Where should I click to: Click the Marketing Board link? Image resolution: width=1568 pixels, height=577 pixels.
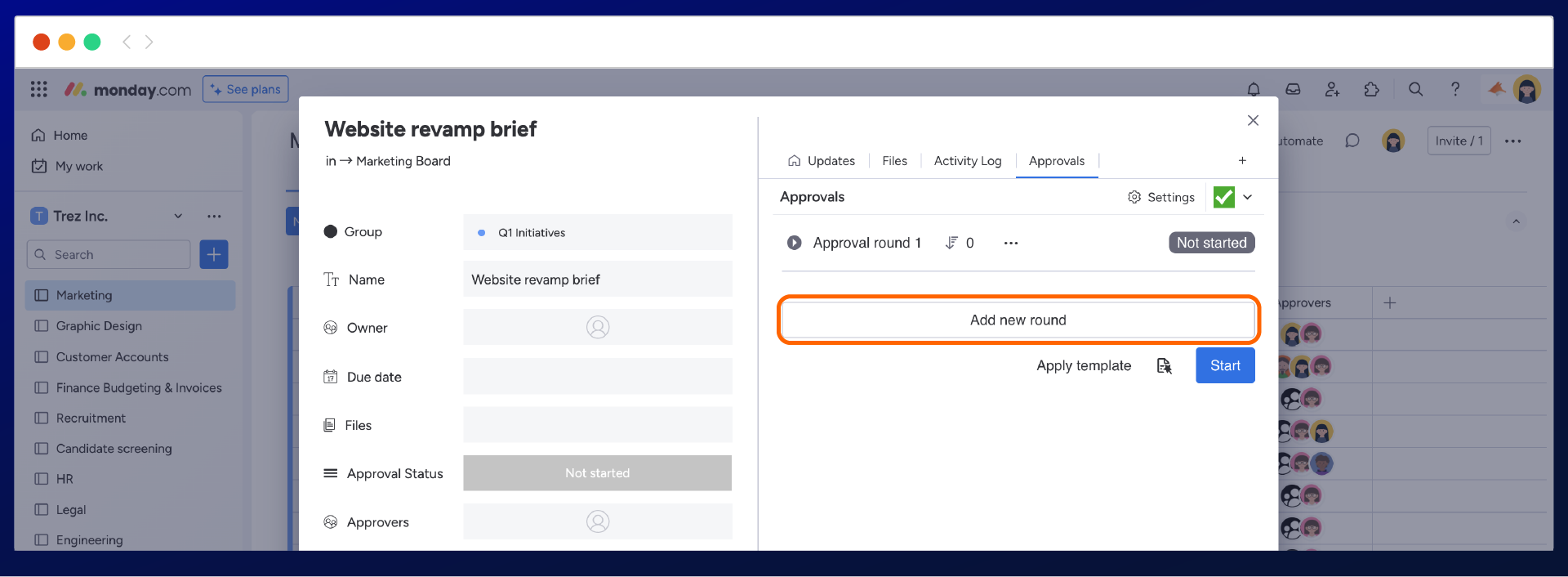coord(403,161)
